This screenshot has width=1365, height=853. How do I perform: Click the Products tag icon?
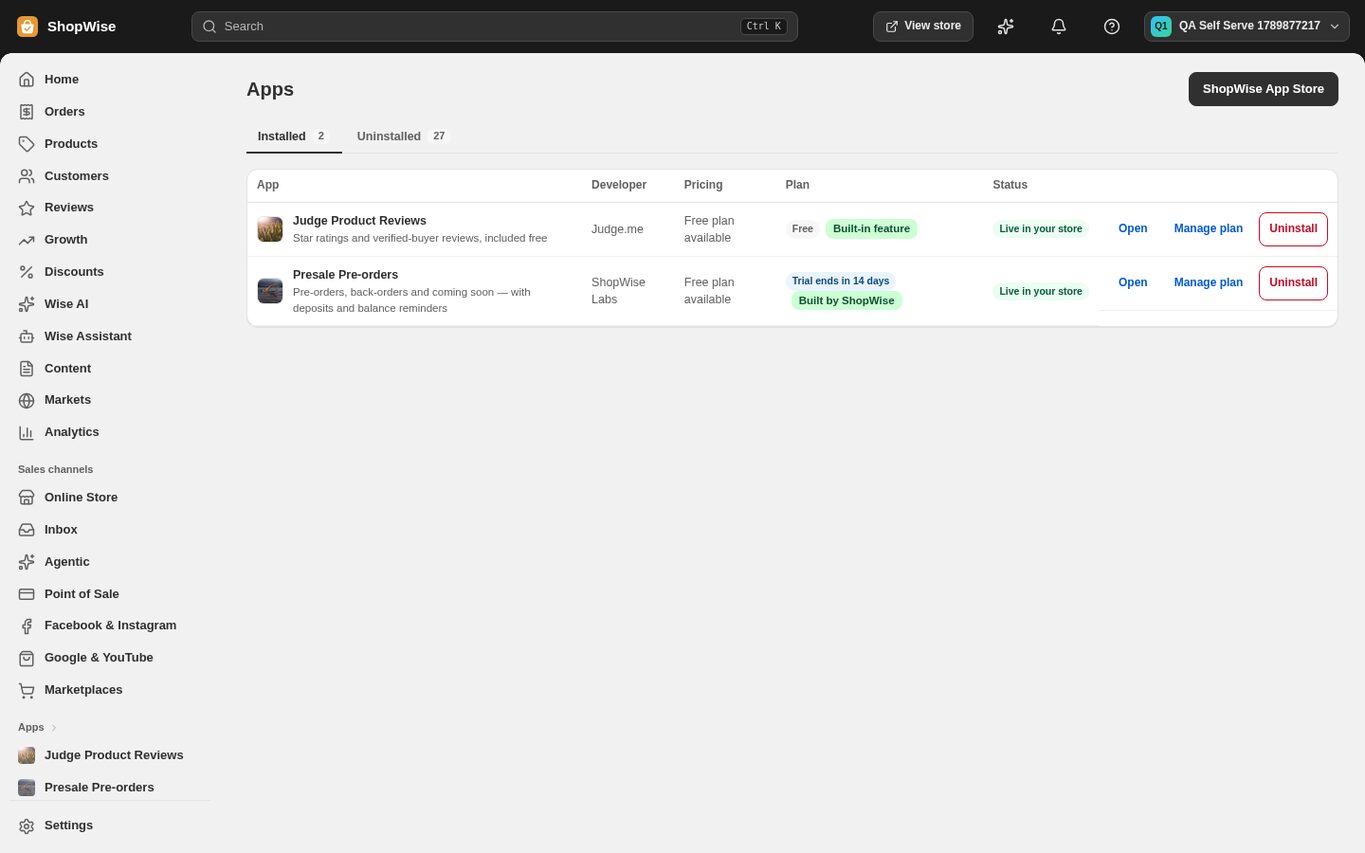[27, 144]
